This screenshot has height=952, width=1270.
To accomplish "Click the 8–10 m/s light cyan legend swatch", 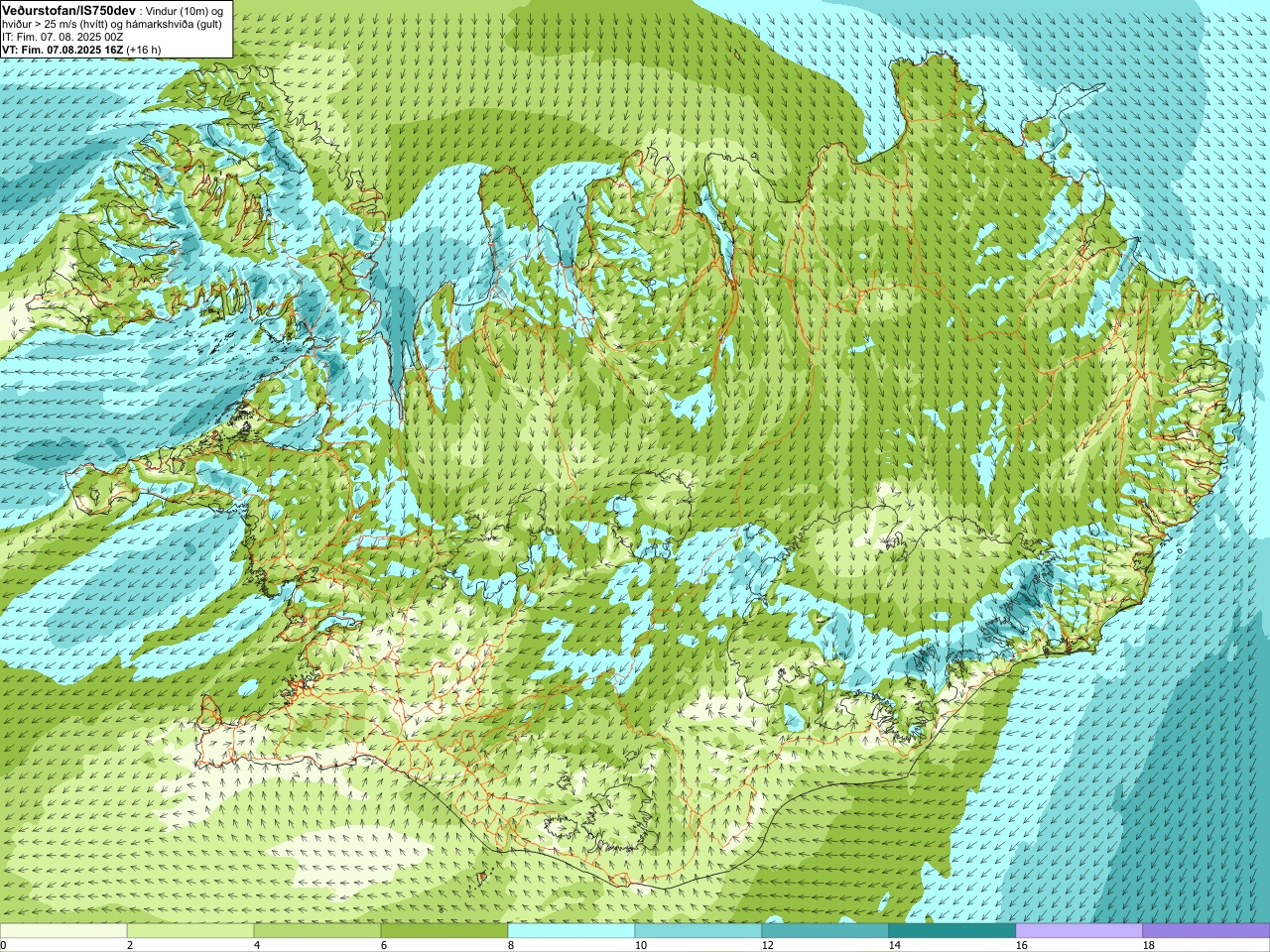I will click(571, 931).
